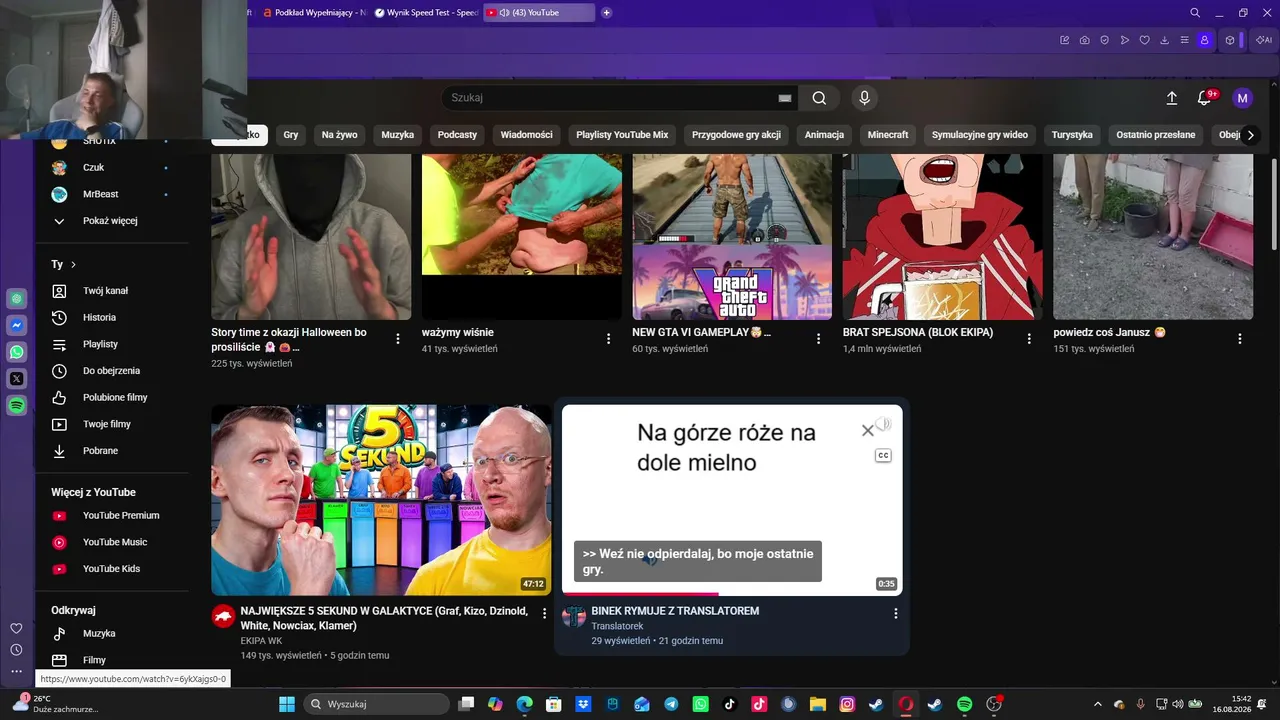1280x720 pixels.
Task: Open ChatGPT in the browser sidebar
Action: (x=17, y=299)
